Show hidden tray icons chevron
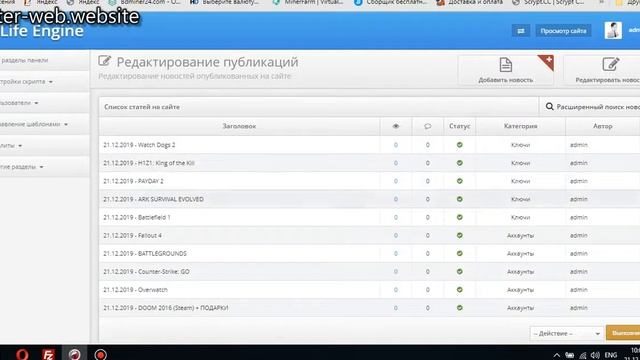Image resolution: width=640 pixels, height=360 pixels. (556, 355)
